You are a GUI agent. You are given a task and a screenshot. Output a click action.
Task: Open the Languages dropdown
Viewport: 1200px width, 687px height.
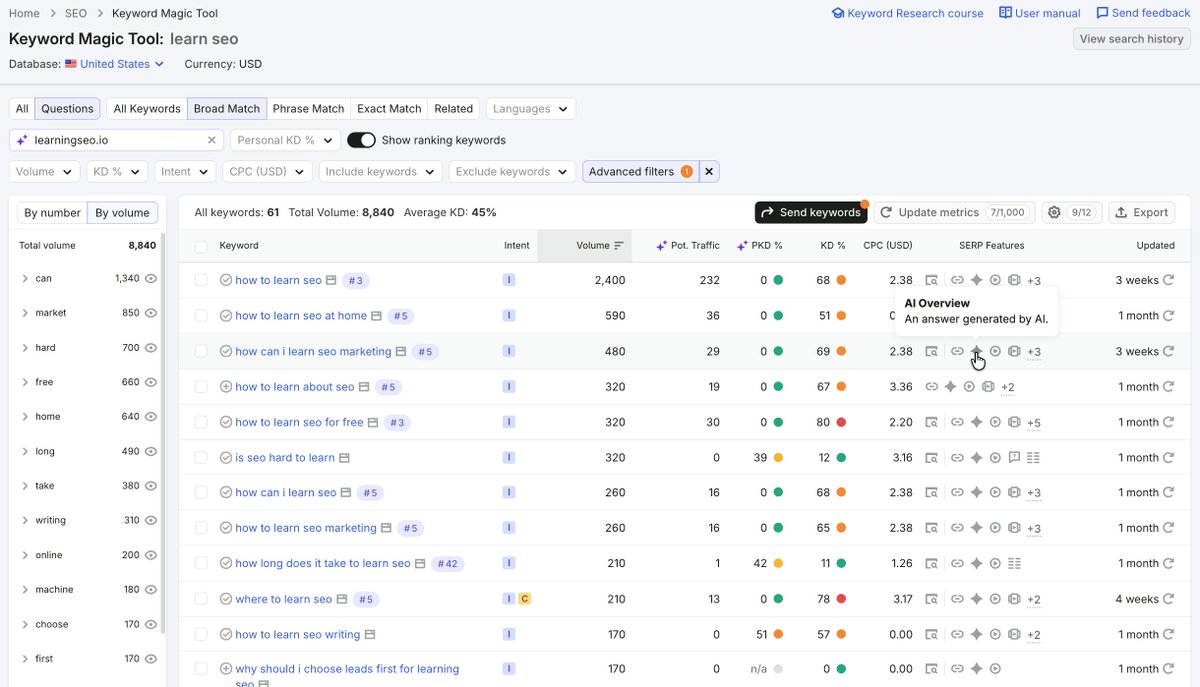pos(531,109)
